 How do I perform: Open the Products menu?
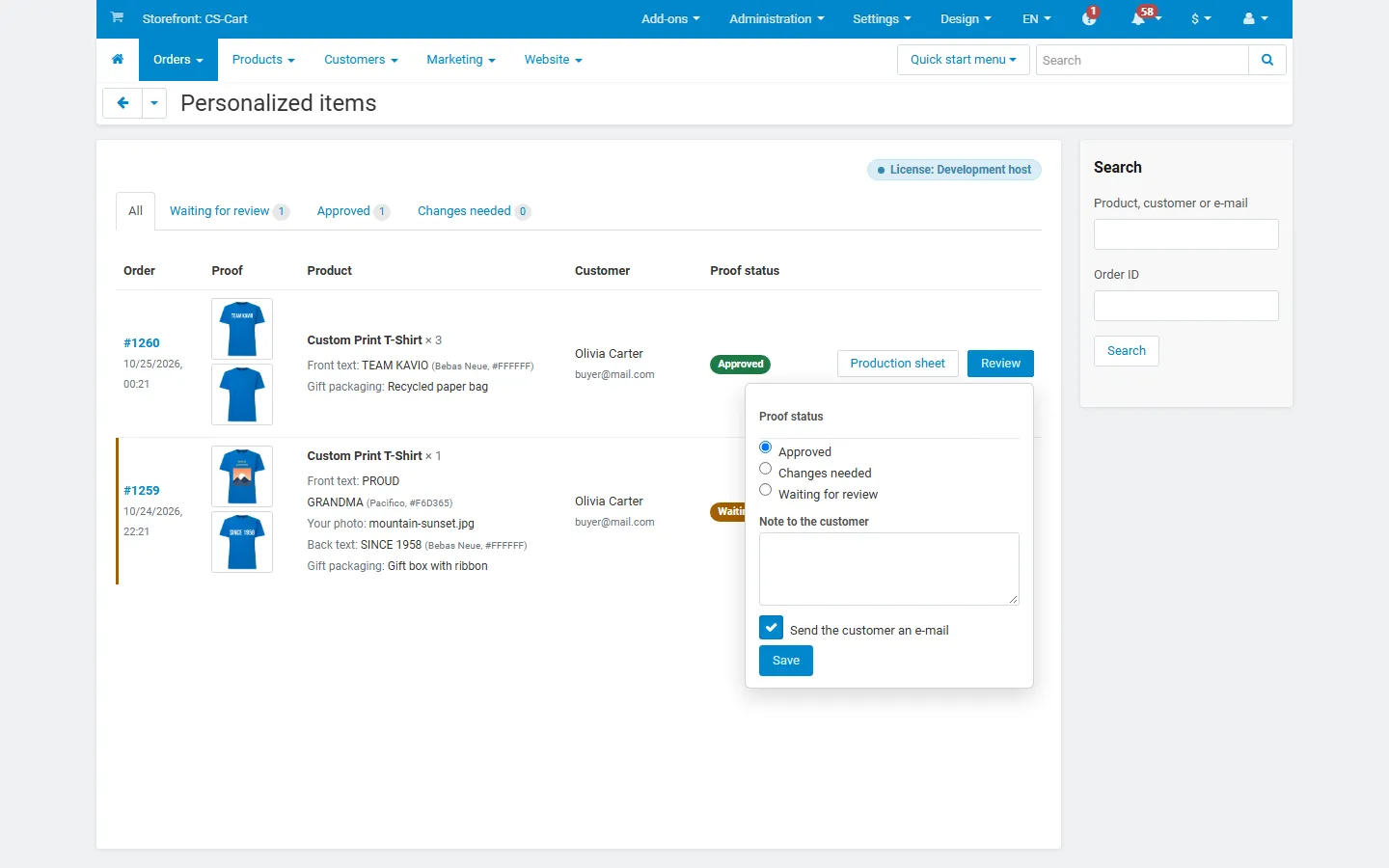(263, 60)
